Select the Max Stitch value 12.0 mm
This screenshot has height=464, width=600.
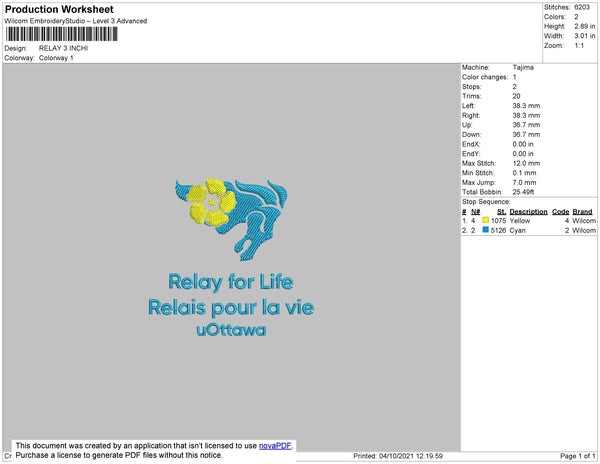tap(527, 163)
